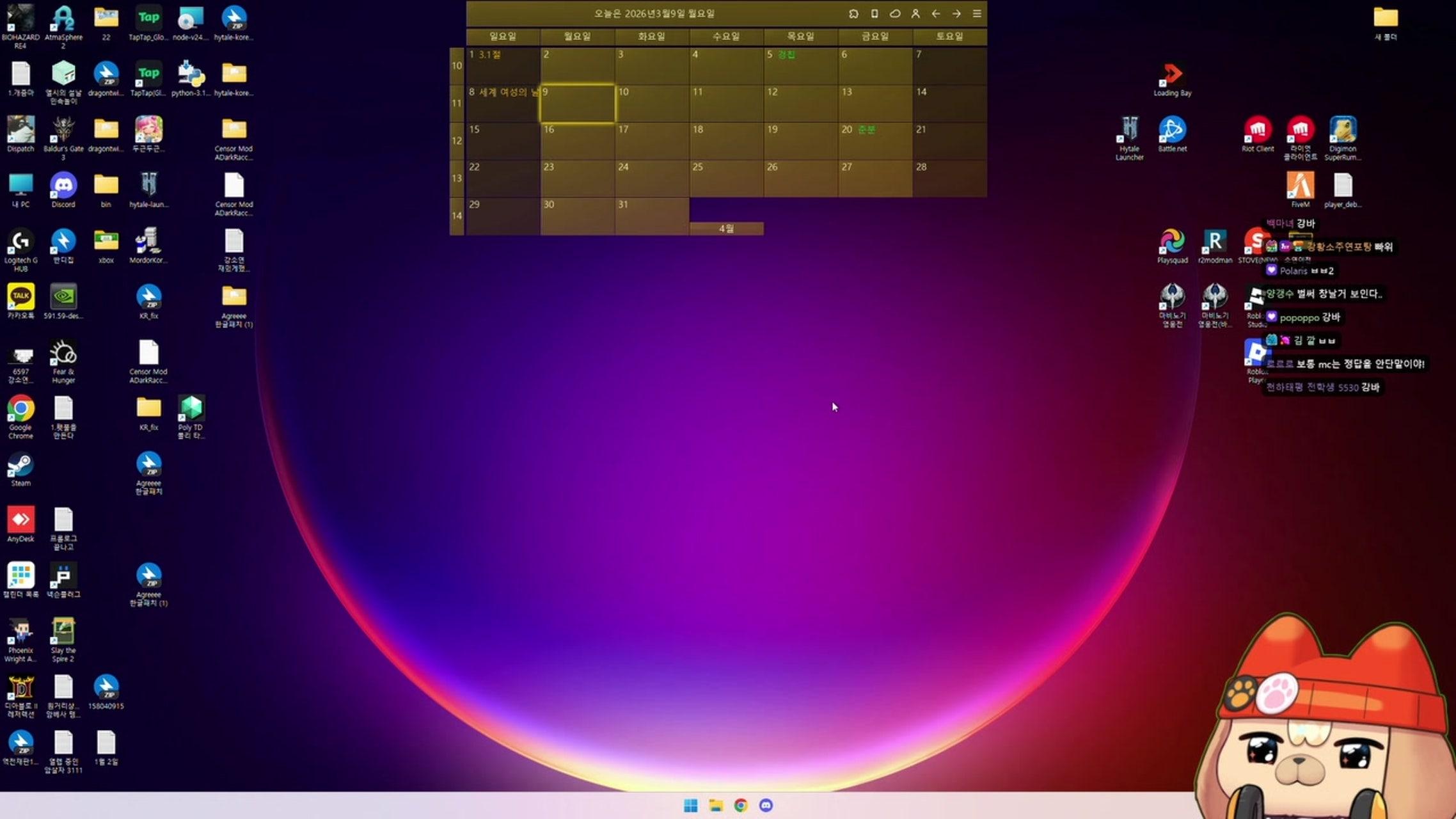Click today's date title in calendar header
Screen dimensions: 1456x819
[654, 13]
